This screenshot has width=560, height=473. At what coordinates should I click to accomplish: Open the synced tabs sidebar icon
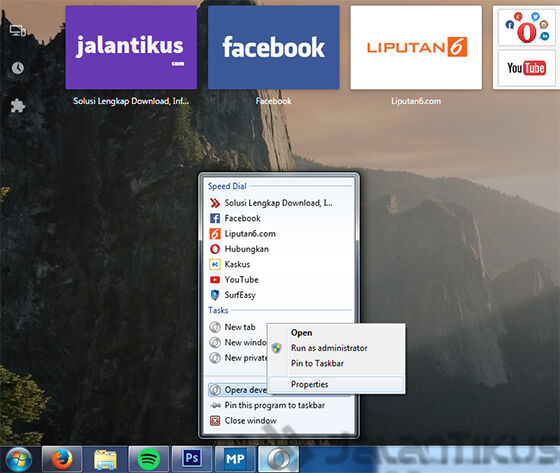pyautogui.click(x=18, y=31)
